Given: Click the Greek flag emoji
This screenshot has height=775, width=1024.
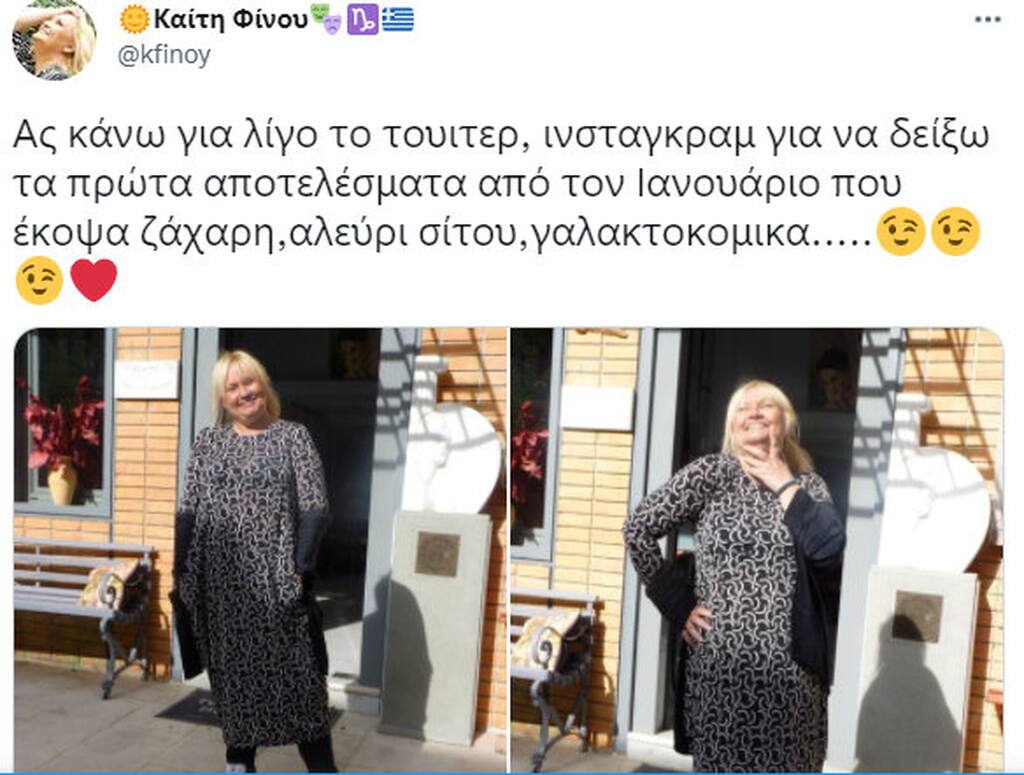Looking at the screenshot, I should [398, 20].
